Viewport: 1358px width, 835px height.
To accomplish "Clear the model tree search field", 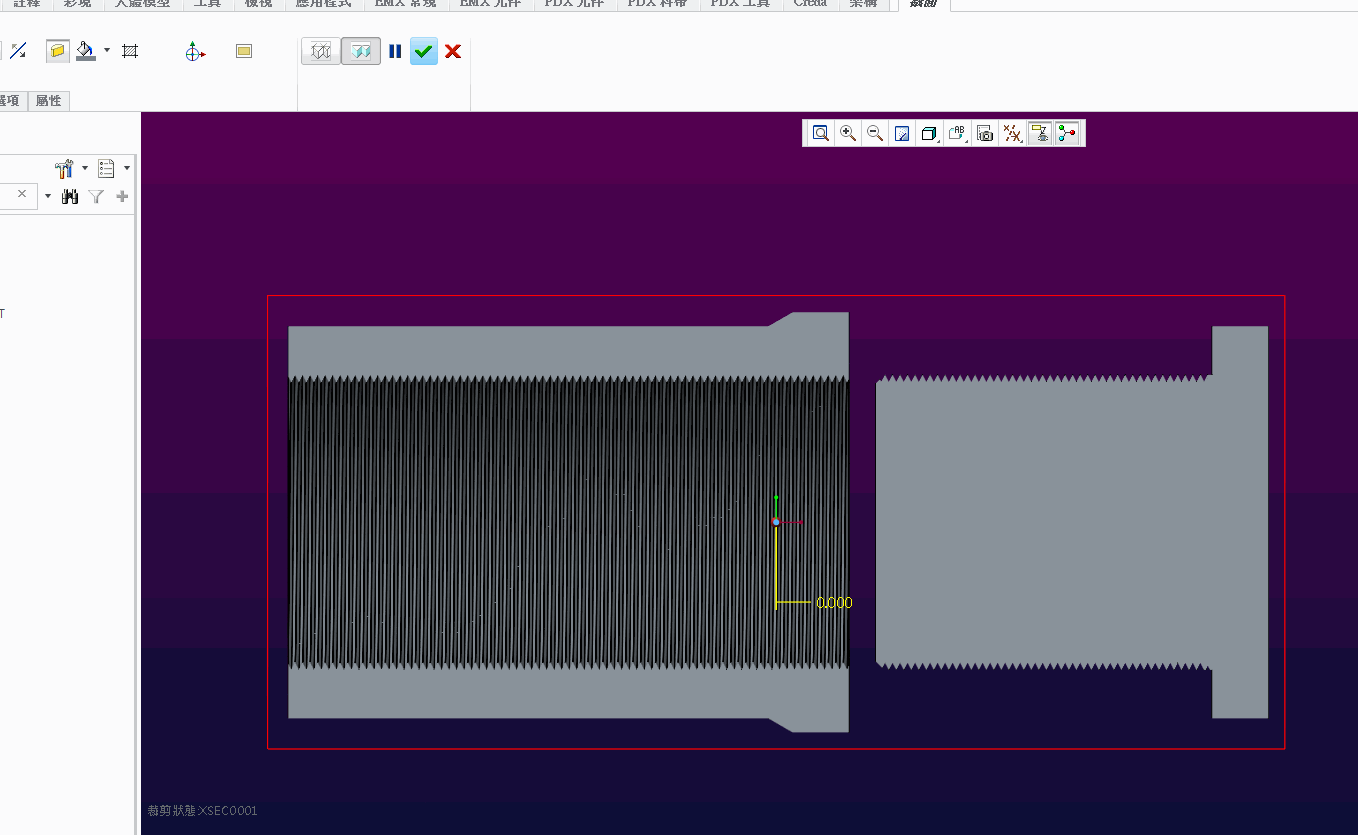I will (22, 195).
